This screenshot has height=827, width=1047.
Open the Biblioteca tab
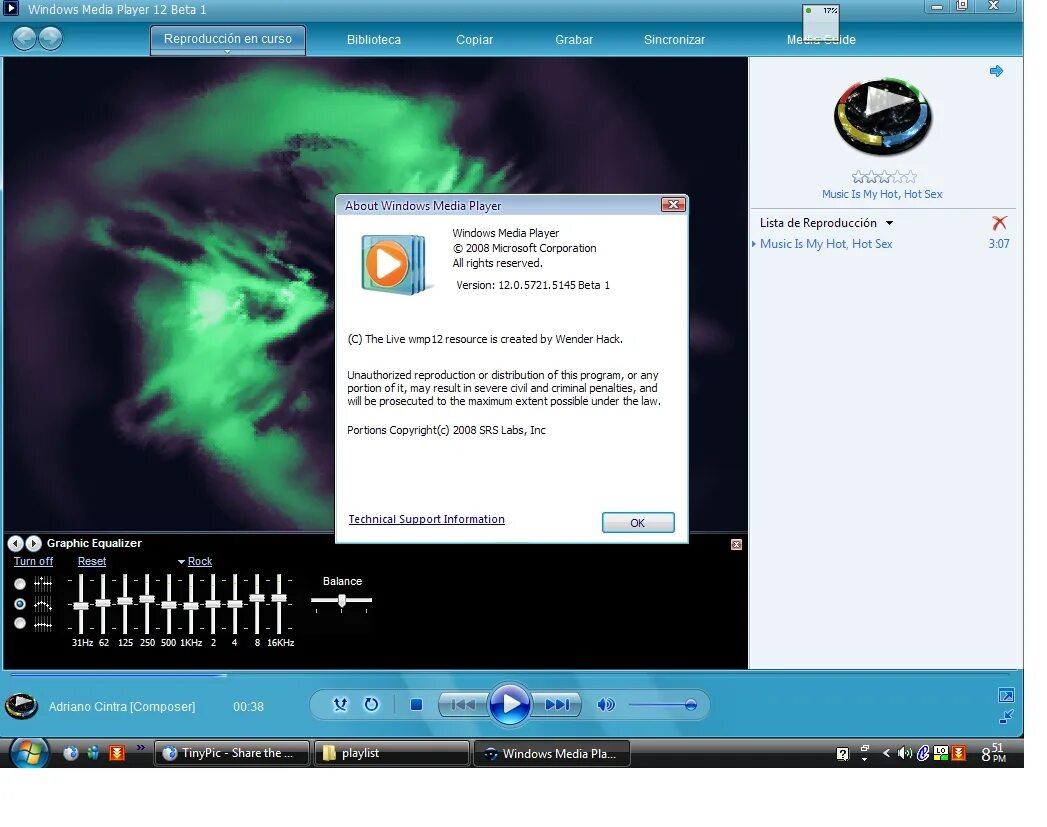point(374,39)
